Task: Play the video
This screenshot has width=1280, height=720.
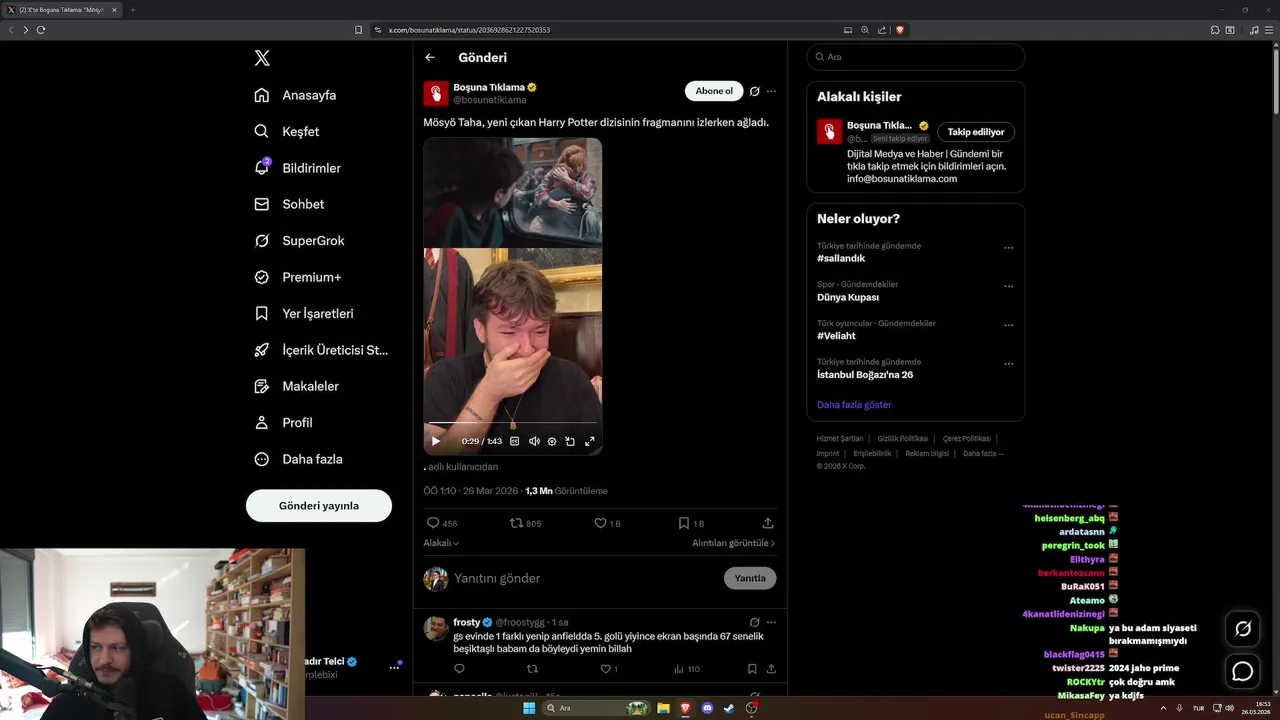Action: click(x=435, y=441)
